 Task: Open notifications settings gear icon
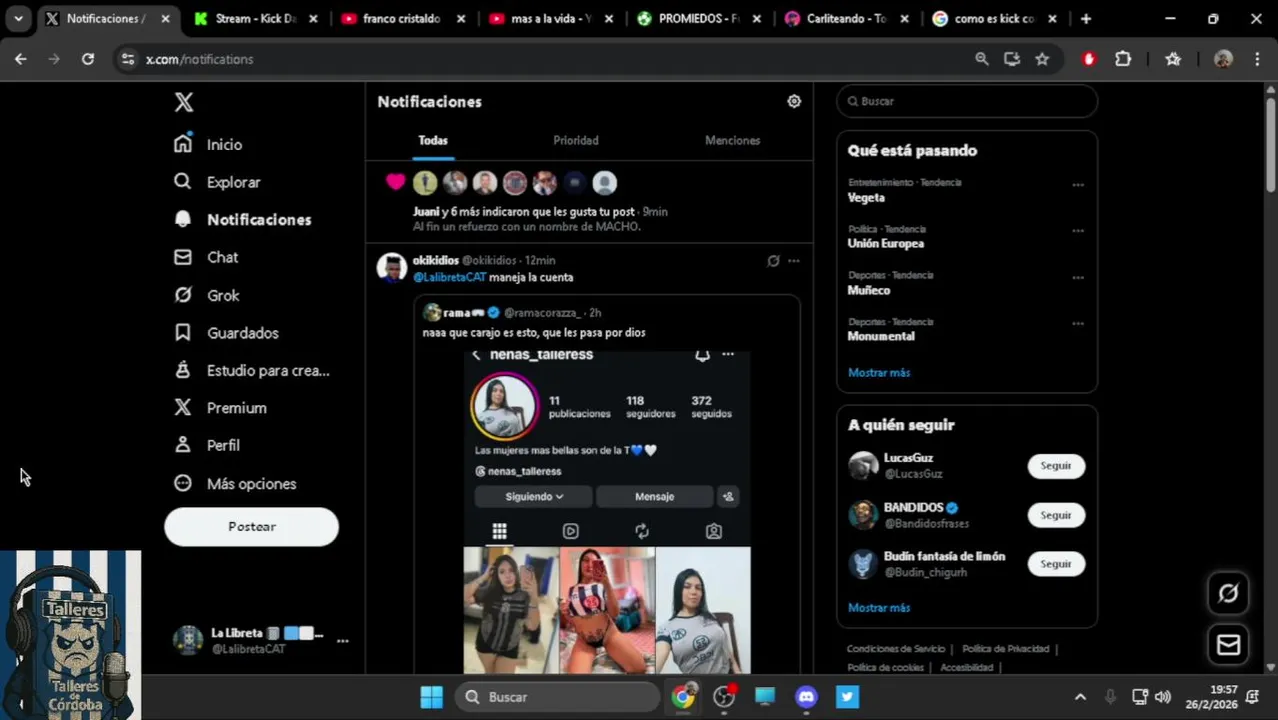(794, 101)
